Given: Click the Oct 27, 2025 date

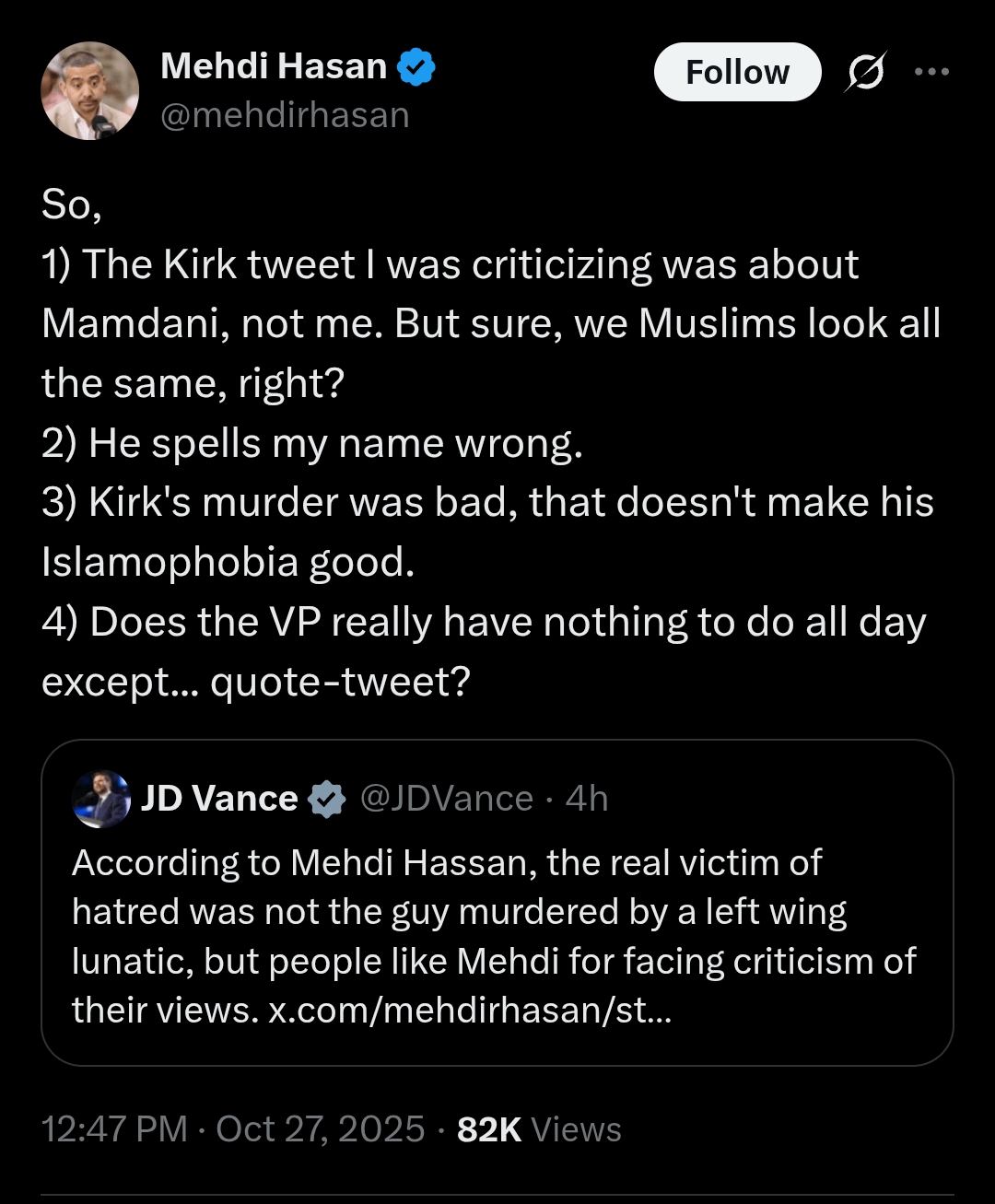Looking at the screenshot, I should pyautogui.click(x=321, y=1129).
